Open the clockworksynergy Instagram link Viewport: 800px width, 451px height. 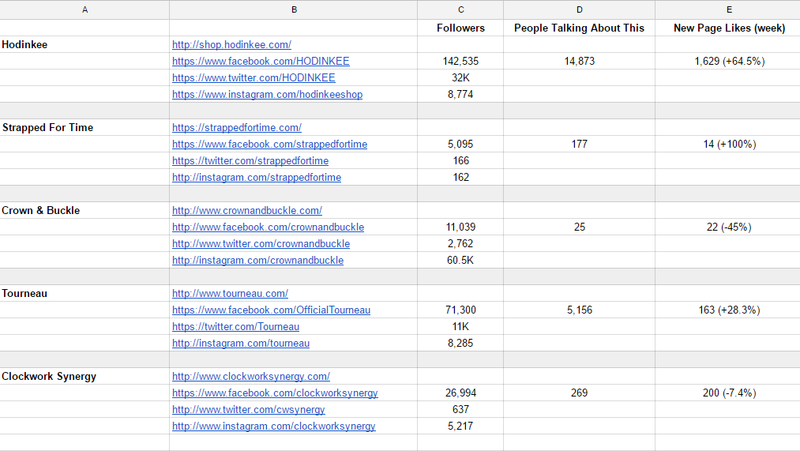273,426
